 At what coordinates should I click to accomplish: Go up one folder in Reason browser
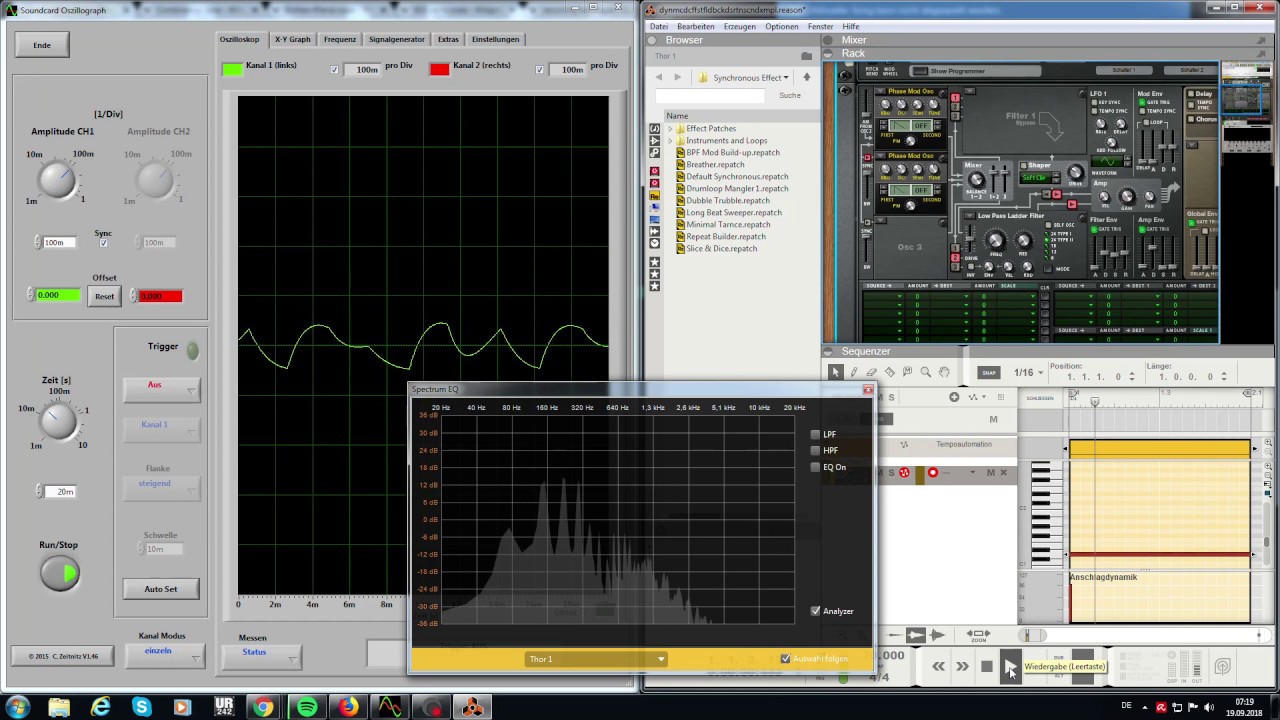(x=806, y=77)
